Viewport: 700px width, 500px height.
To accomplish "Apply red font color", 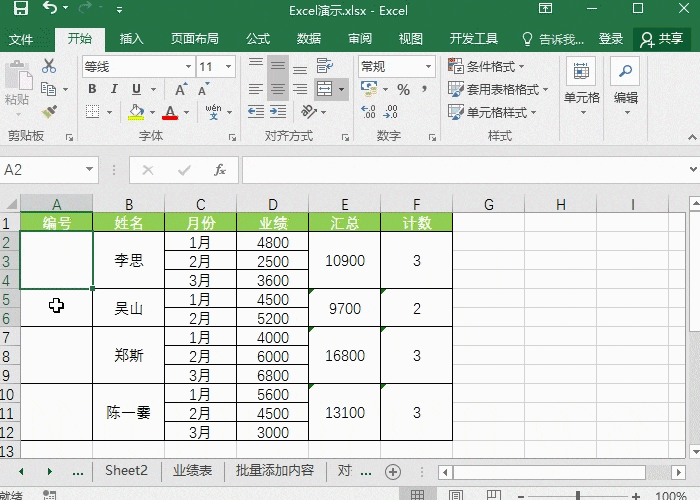I will (x=170, y=112).
